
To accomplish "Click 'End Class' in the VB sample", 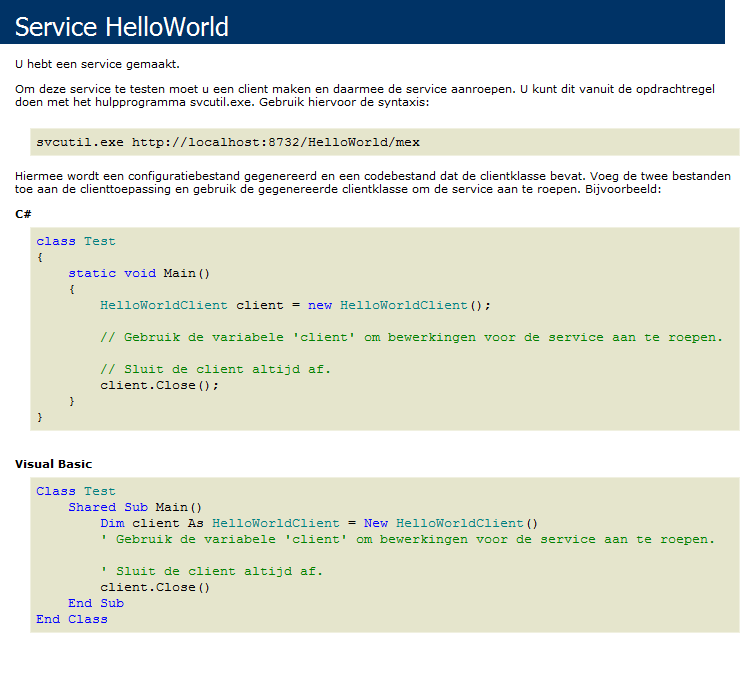I will [x=72, y=619].
